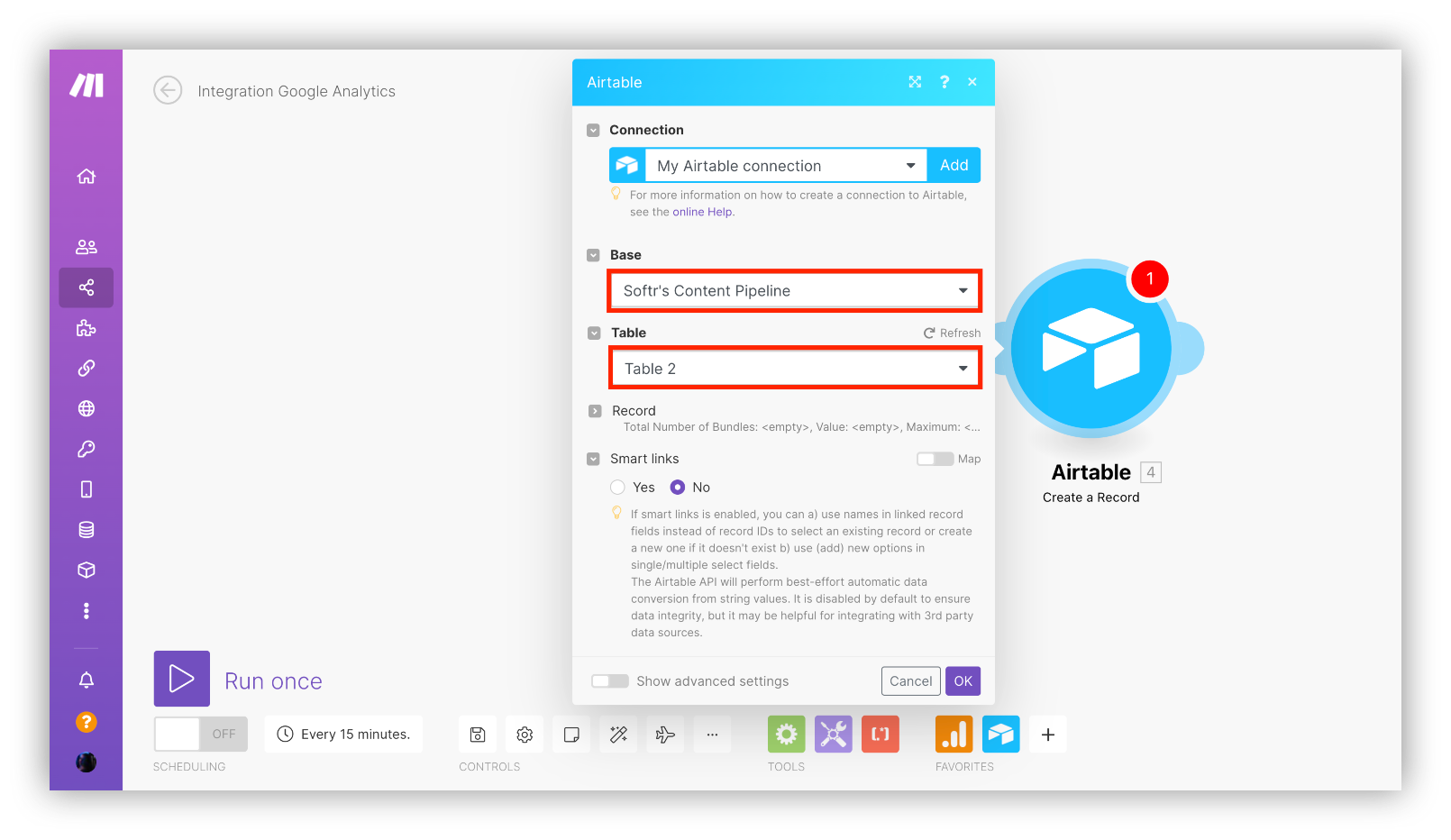Open the three-dots more controls button

pyautogui.click(x=712, y=735)
